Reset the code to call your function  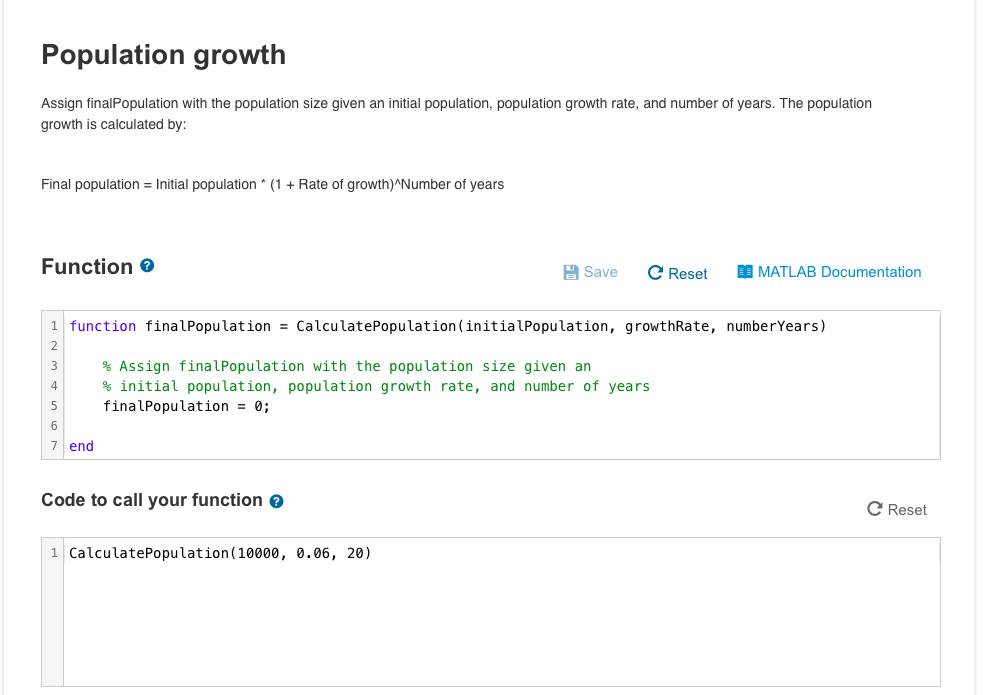pos(897,510)
